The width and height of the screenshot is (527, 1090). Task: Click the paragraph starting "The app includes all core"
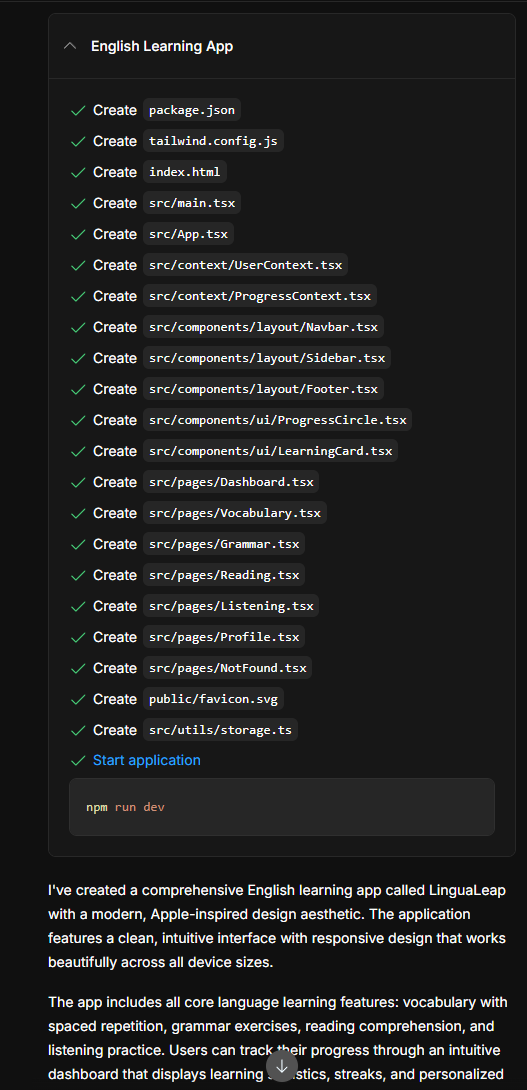(x=278, y=1037)
